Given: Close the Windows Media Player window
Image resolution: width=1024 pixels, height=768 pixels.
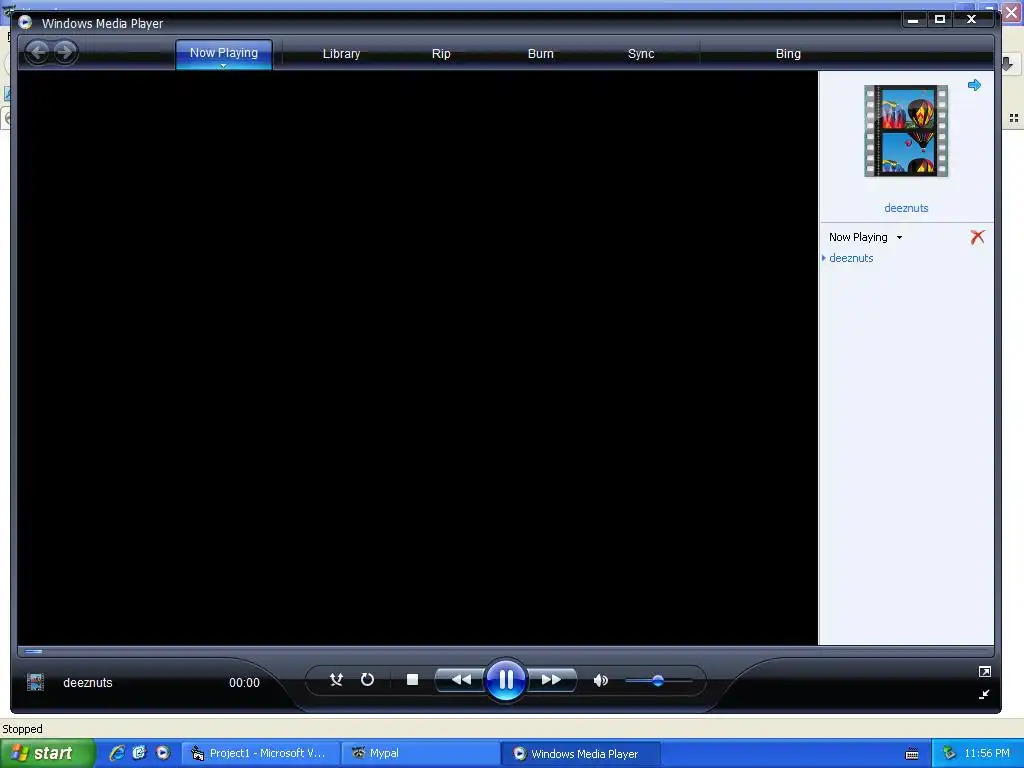Looking at the screenshot, I should pos(971,20).
